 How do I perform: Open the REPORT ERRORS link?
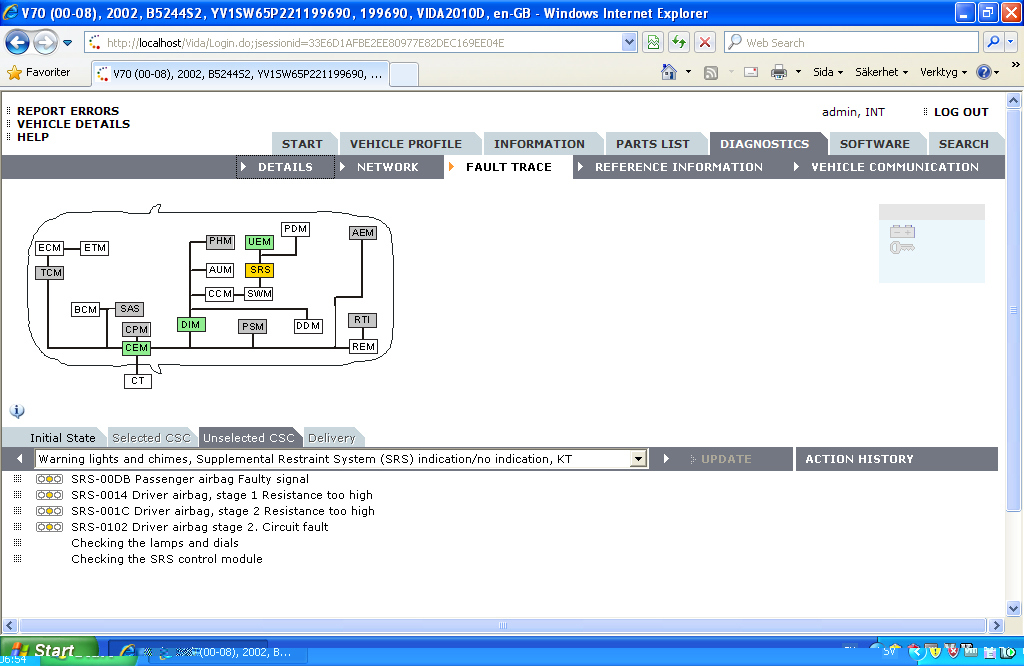coord(67,111)
